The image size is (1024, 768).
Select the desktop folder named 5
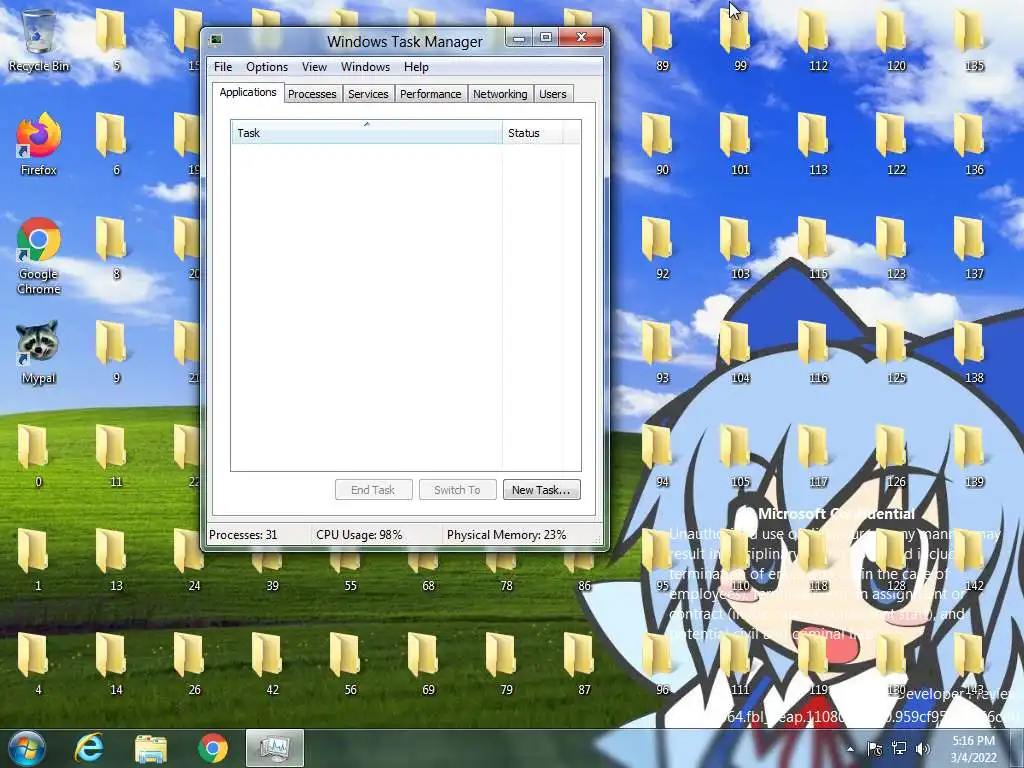click(x=116, y=40)
